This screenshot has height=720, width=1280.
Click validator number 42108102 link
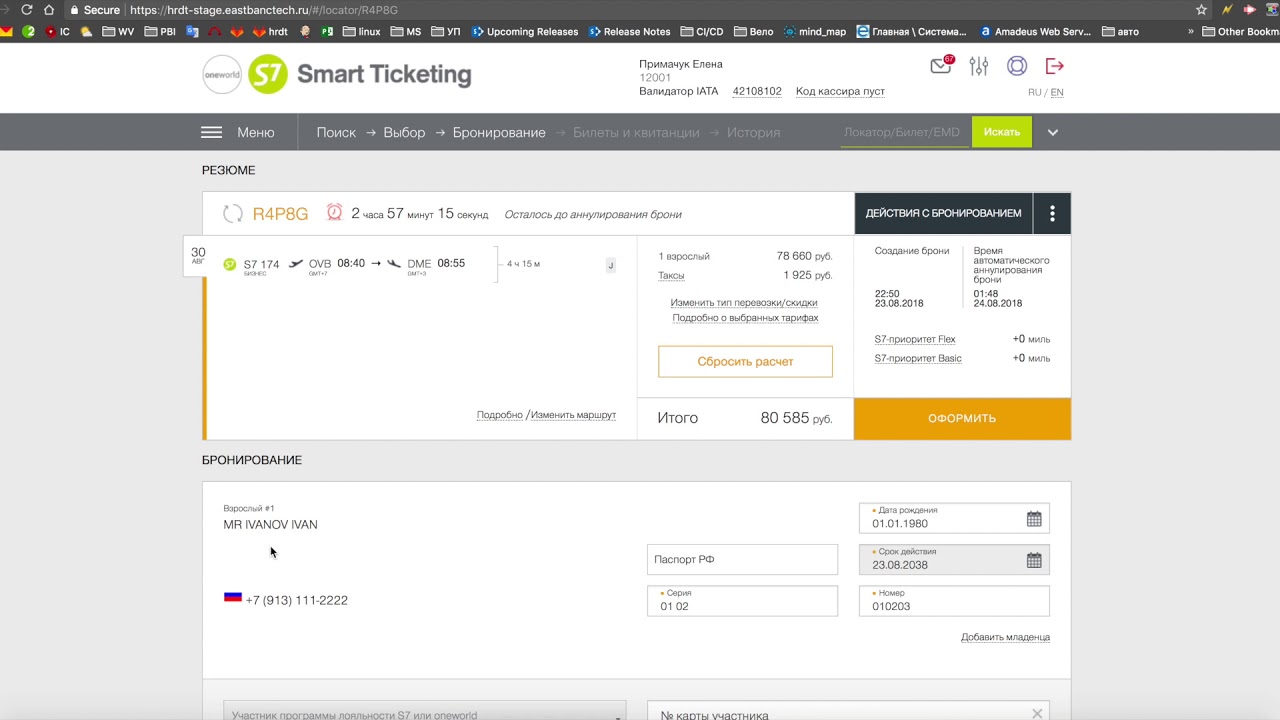tap(757, 91)
